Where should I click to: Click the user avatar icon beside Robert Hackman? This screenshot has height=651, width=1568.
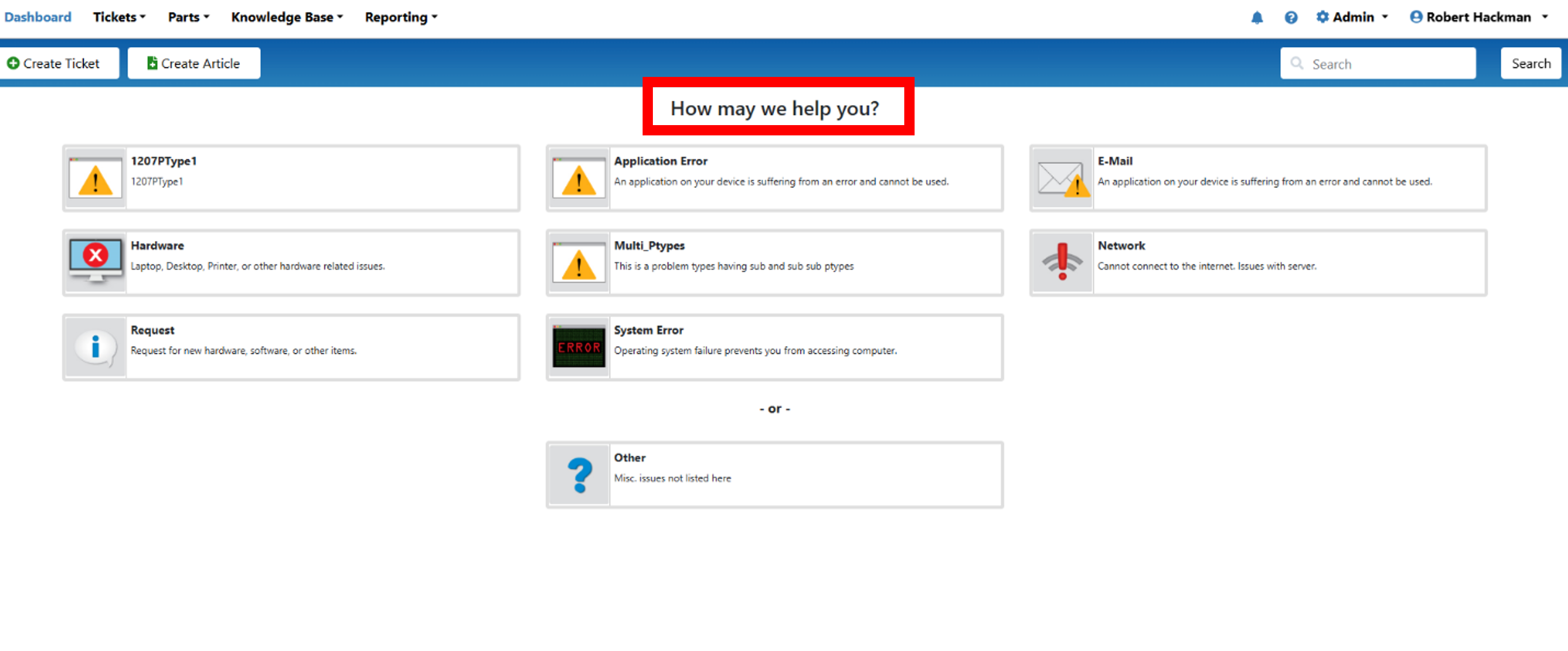click(1416, 17)
